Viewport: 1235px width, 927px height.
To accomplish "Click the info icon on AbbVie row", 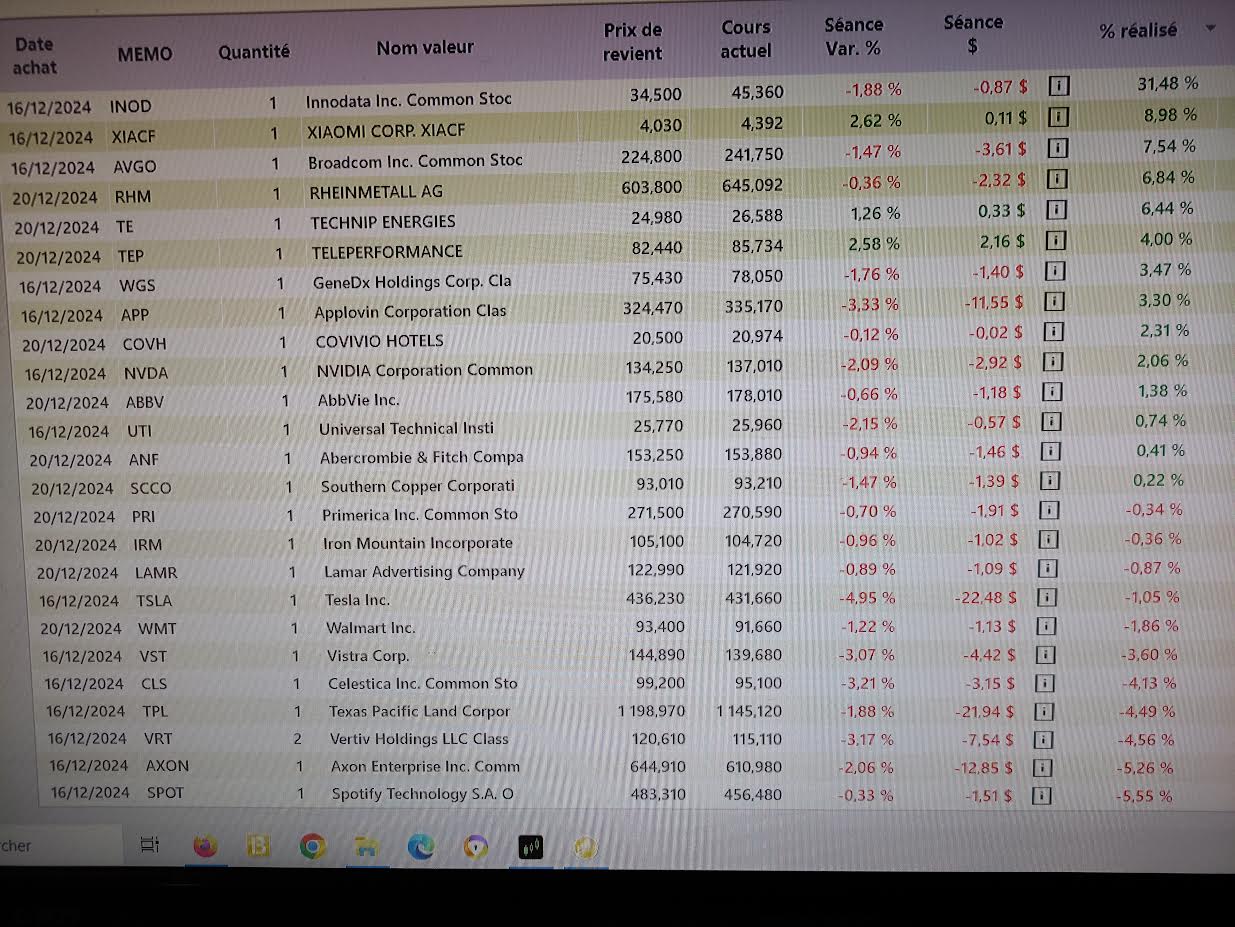I will [x=1053, y=392].
